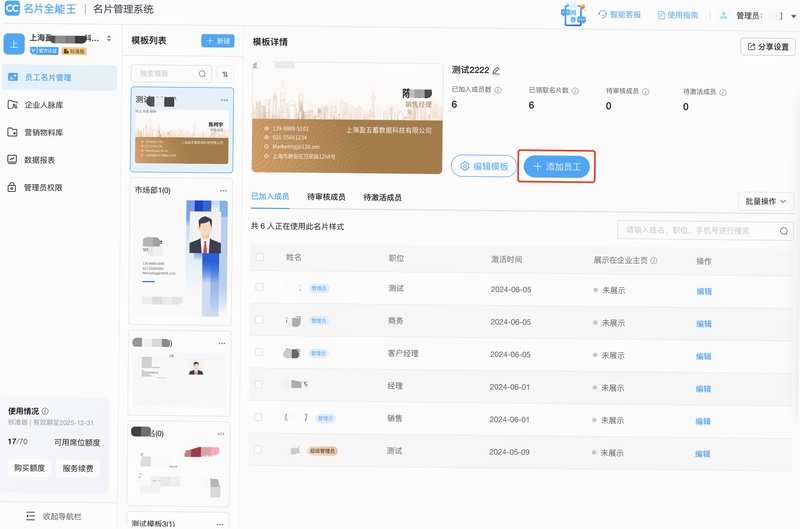Click the 添加员工 button
The image size is (800, 529).
pyautogui.click(x=557, y=166)
